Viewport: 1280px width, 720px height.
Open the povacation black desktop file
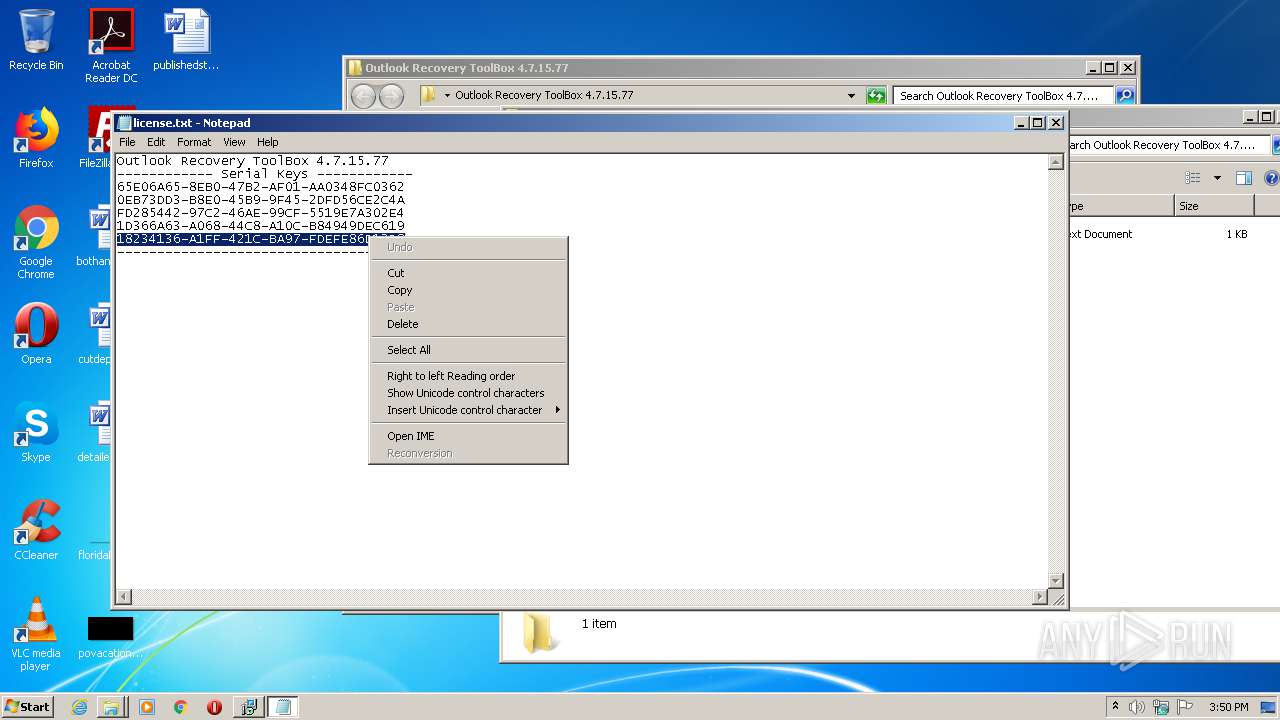pos(110,636)
